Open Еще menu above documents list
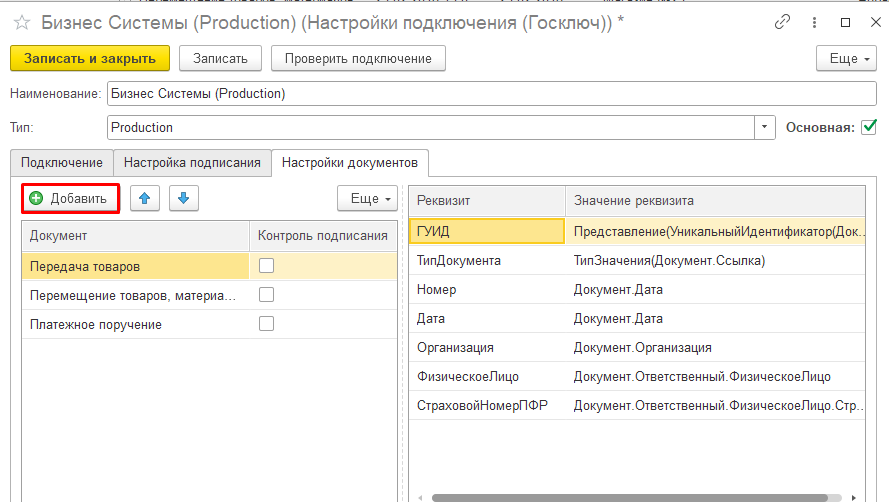This screenshot has height=502, width=889. (367, 199)
